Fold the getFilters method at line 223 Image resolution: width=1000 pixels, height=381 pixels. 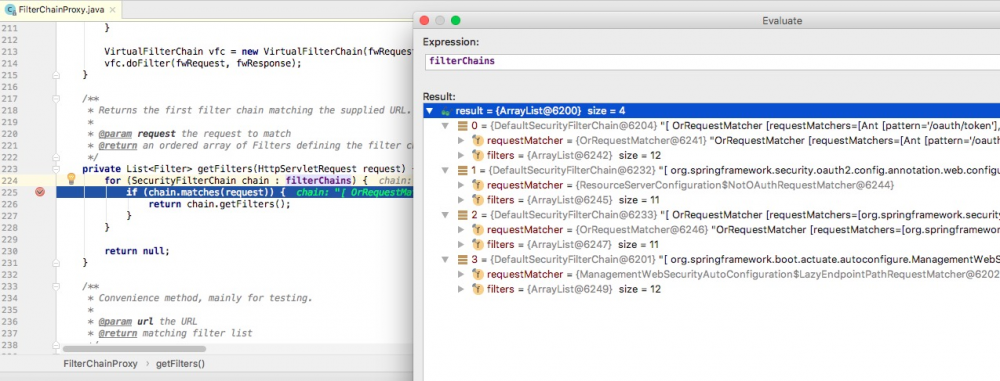tap(56, 168)
